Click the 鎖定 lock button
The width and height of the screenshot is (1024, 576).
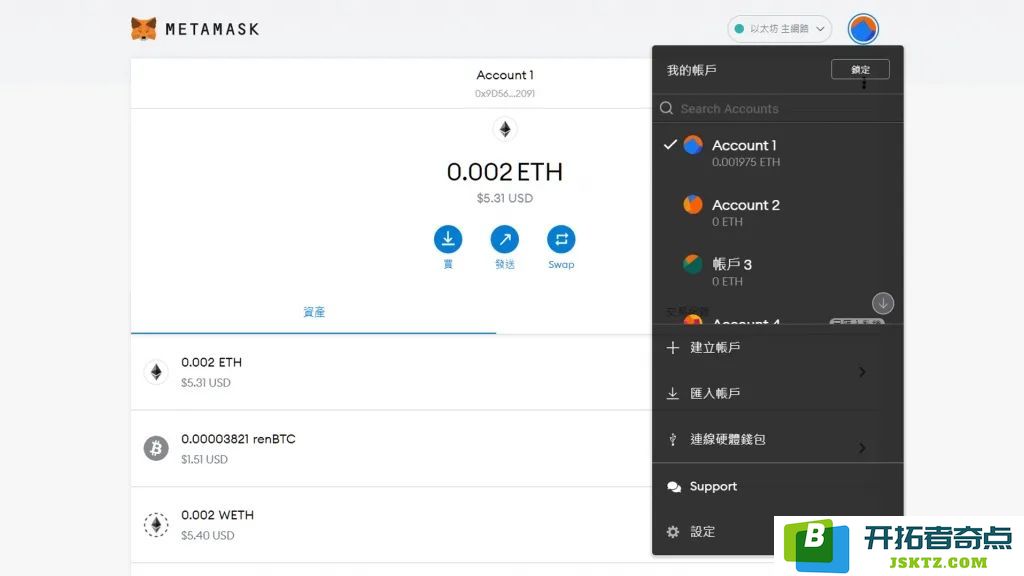coord(860,69)
